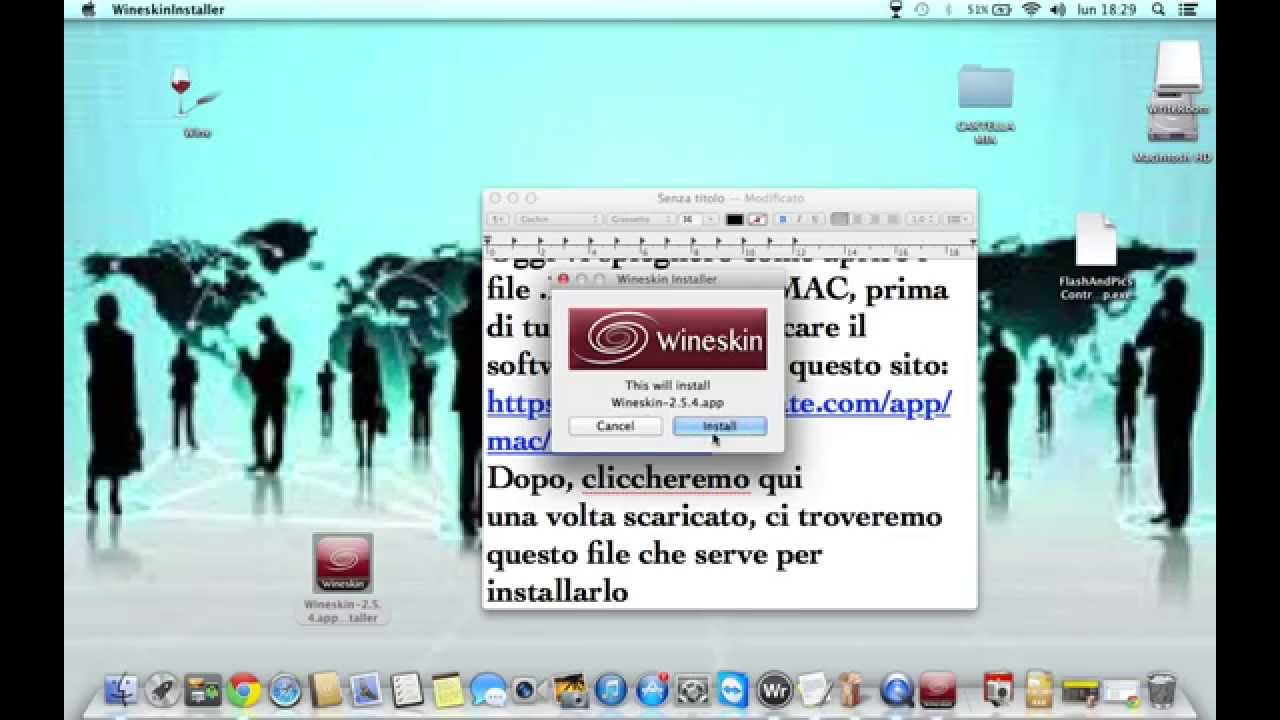The height and width of the screenshot is (720, 1280).
Task: Expand the font size dropdown arrow
Action: click(x=710, y=219)
